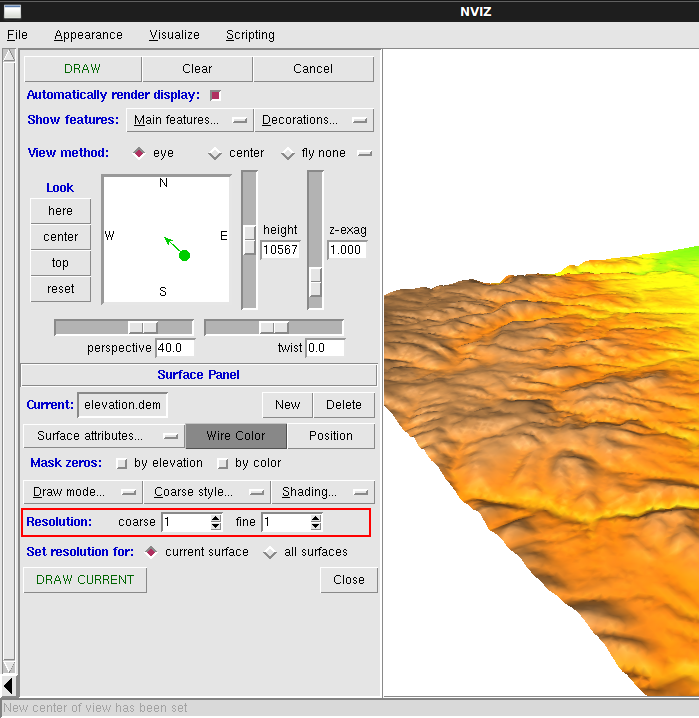Image resolution: width=699 pixels, height=718 pixels.
Task: Open the Main features dropdown
Action: point(189,120)
